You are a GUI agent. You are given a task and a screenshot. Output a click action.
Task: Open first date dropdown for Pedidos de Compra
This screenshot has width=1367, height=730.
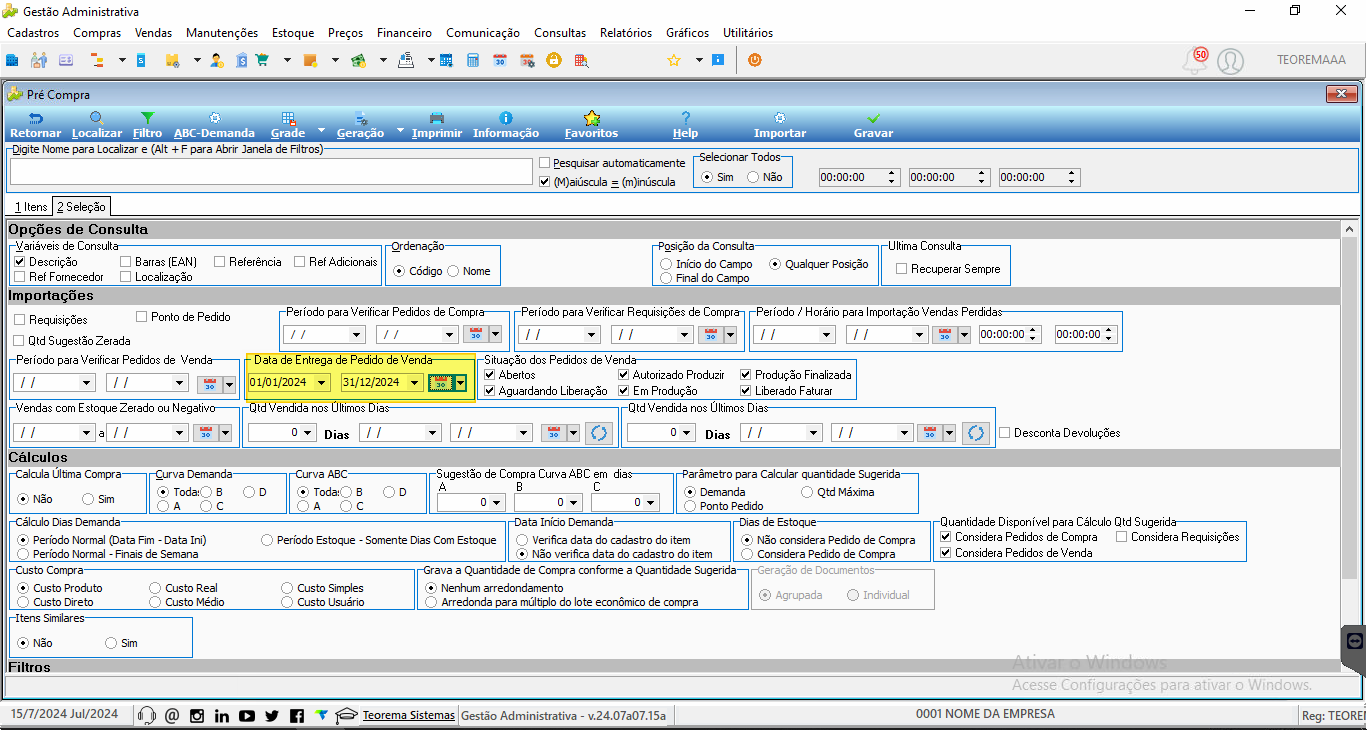pos(356,335)
